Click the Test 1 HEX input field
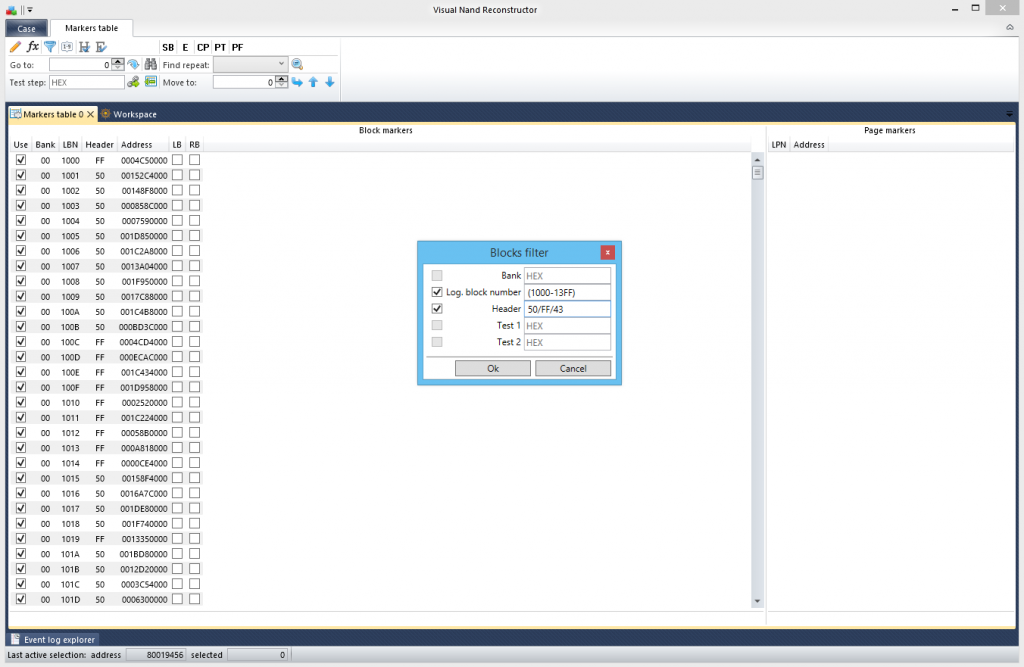 coord(567,325)
